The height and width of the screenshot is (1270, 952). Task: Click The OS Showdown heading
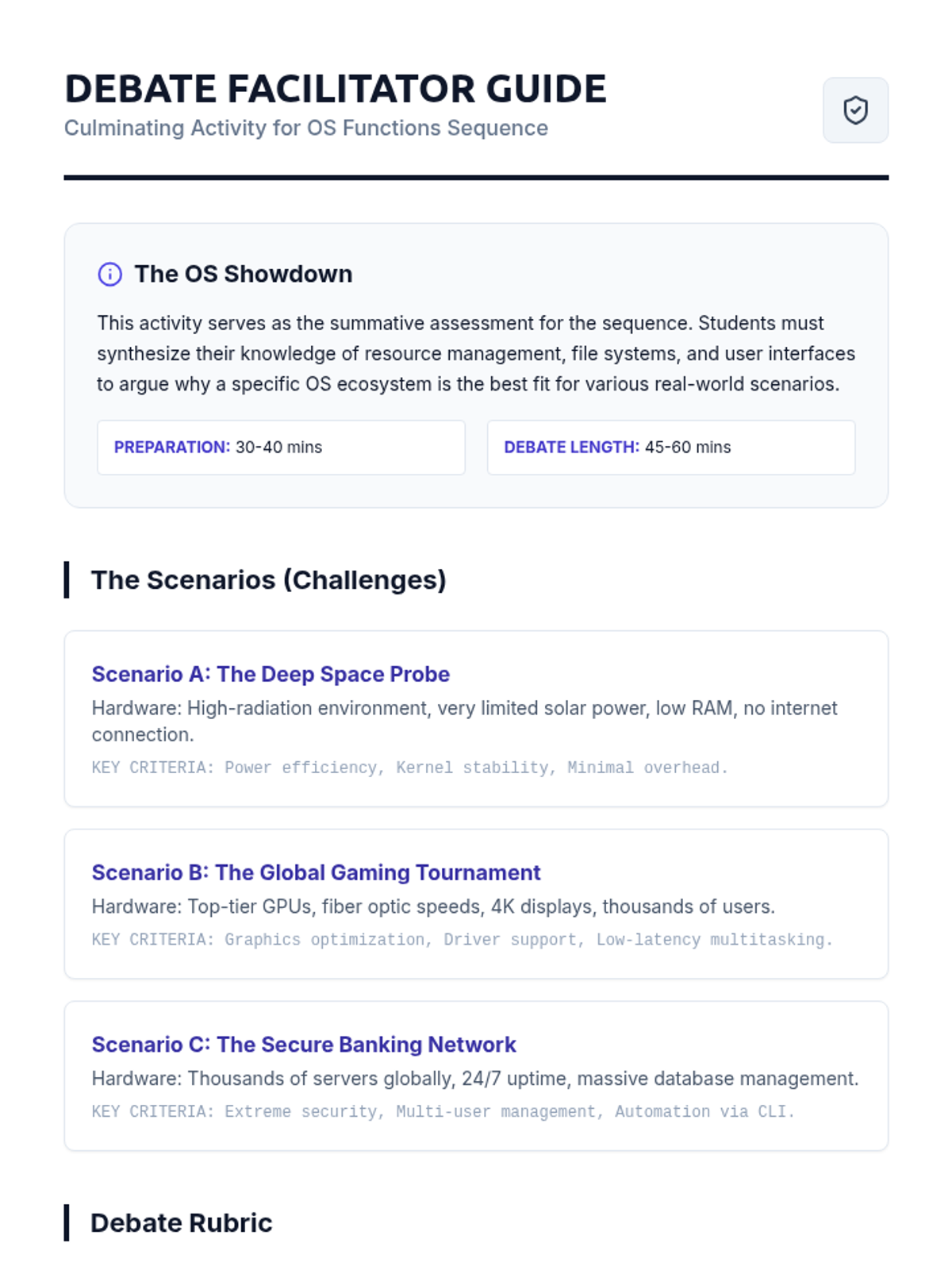click(x=244, y=274)
